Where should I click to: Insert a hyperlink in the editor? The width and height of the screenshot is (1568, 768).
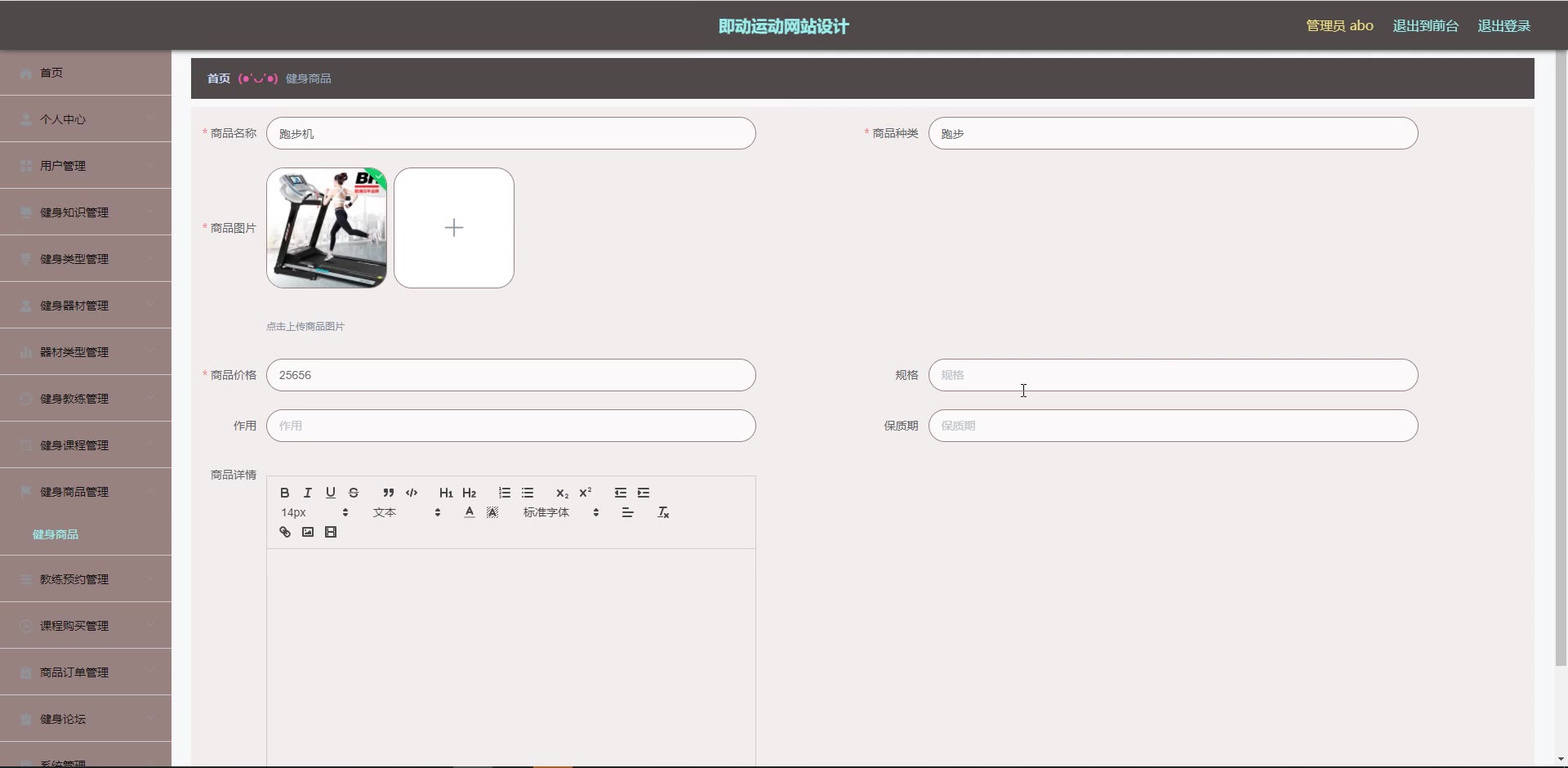click(x=284, y=532)
